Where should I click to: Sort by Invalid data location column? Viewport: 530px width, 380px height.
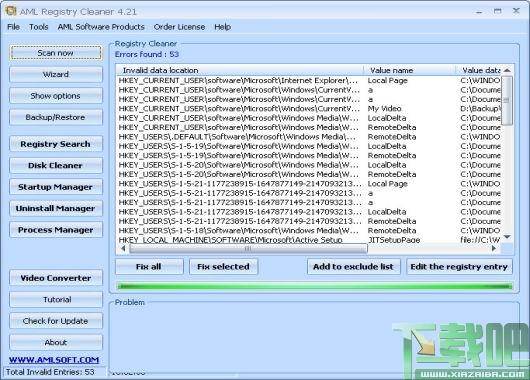tap(240, 70)
